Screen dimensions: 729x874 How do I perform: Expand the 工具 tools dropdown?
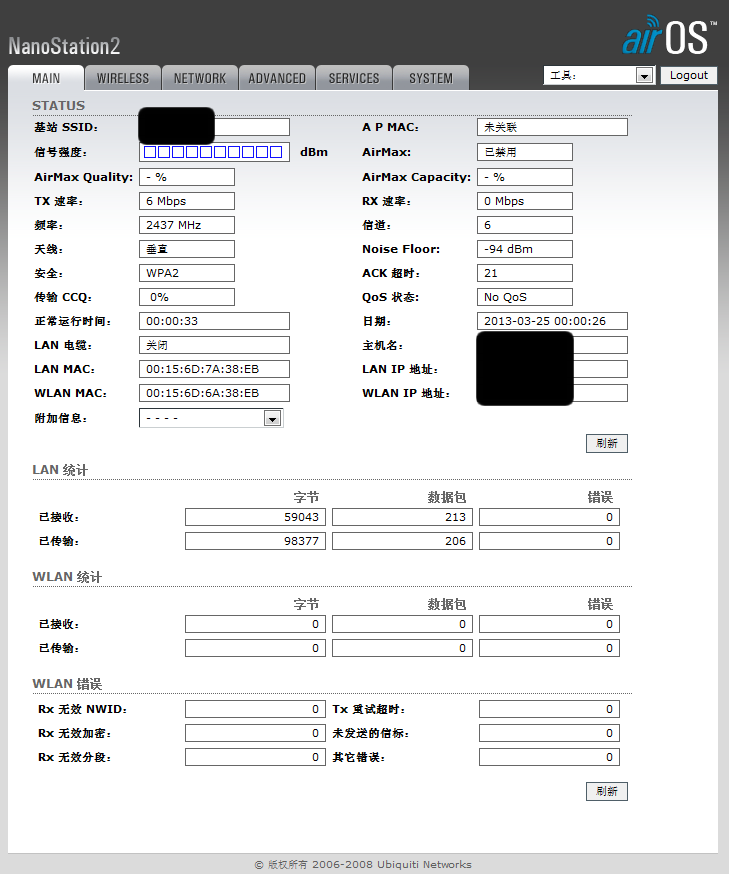click(x=599, y=75)
